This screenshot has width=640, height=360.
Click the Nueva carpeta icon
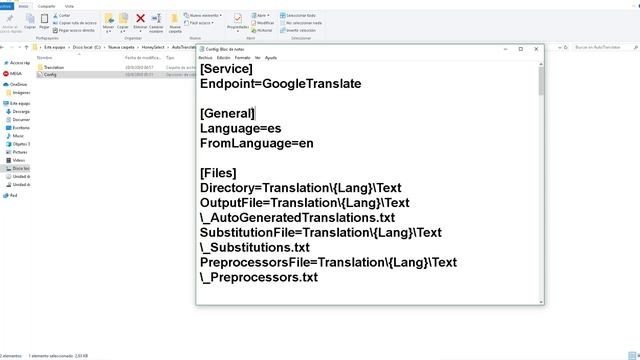[175, 18]
